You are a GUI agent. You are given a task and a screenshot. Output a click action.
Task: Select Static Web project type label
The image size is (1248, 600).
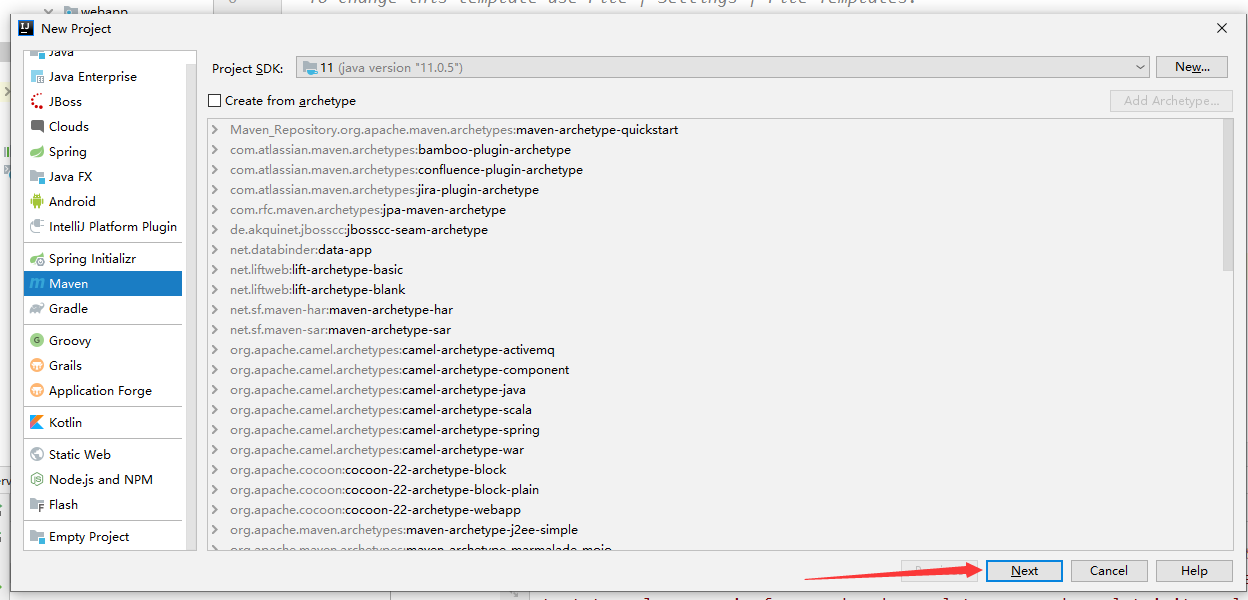click(x=80, y=455)
